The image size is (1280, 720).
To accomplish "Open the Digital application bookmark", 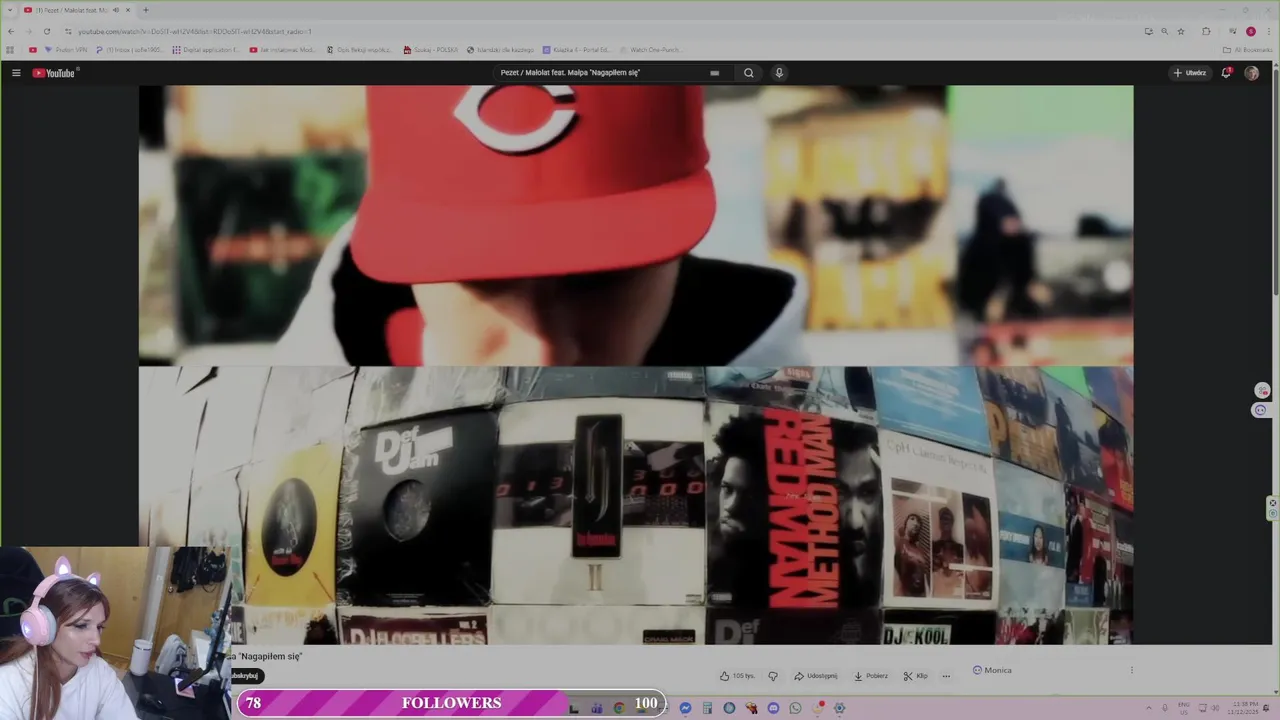I will point(205,49).
